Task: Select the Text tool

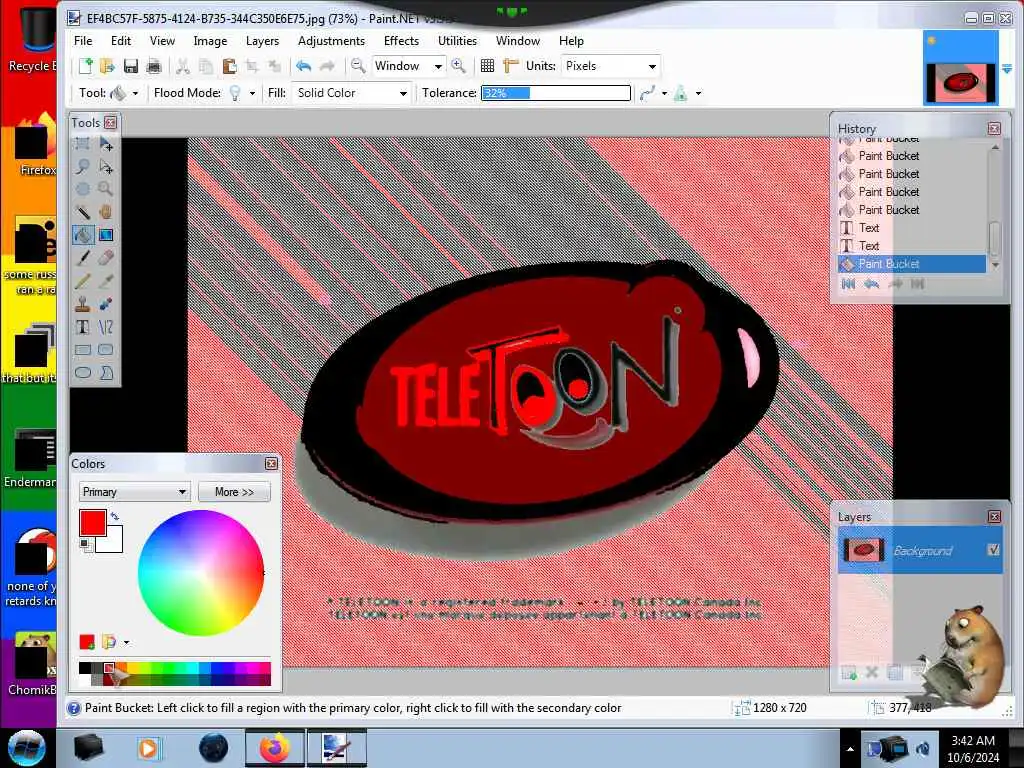Action: pyautogui.click(x=83, y=327)
